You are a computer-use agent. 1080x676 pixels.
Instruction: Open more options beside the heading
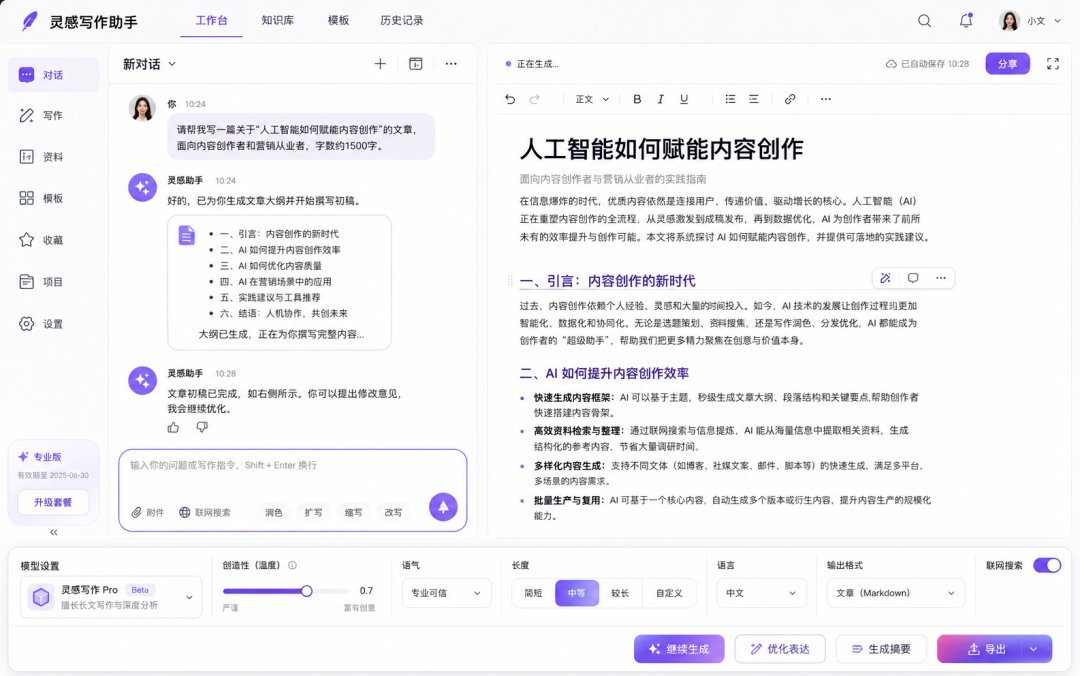point(941,278)
